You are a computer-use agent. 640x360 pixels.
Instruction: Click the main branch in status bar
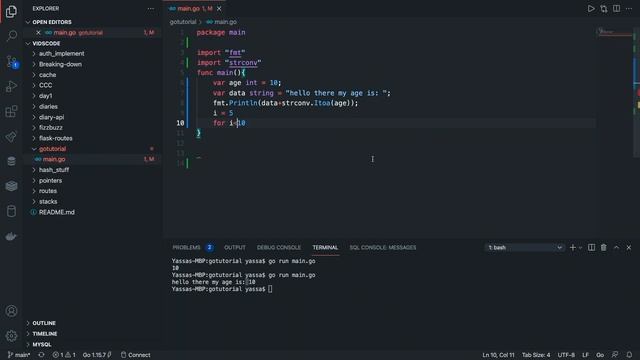pos(19,355)
